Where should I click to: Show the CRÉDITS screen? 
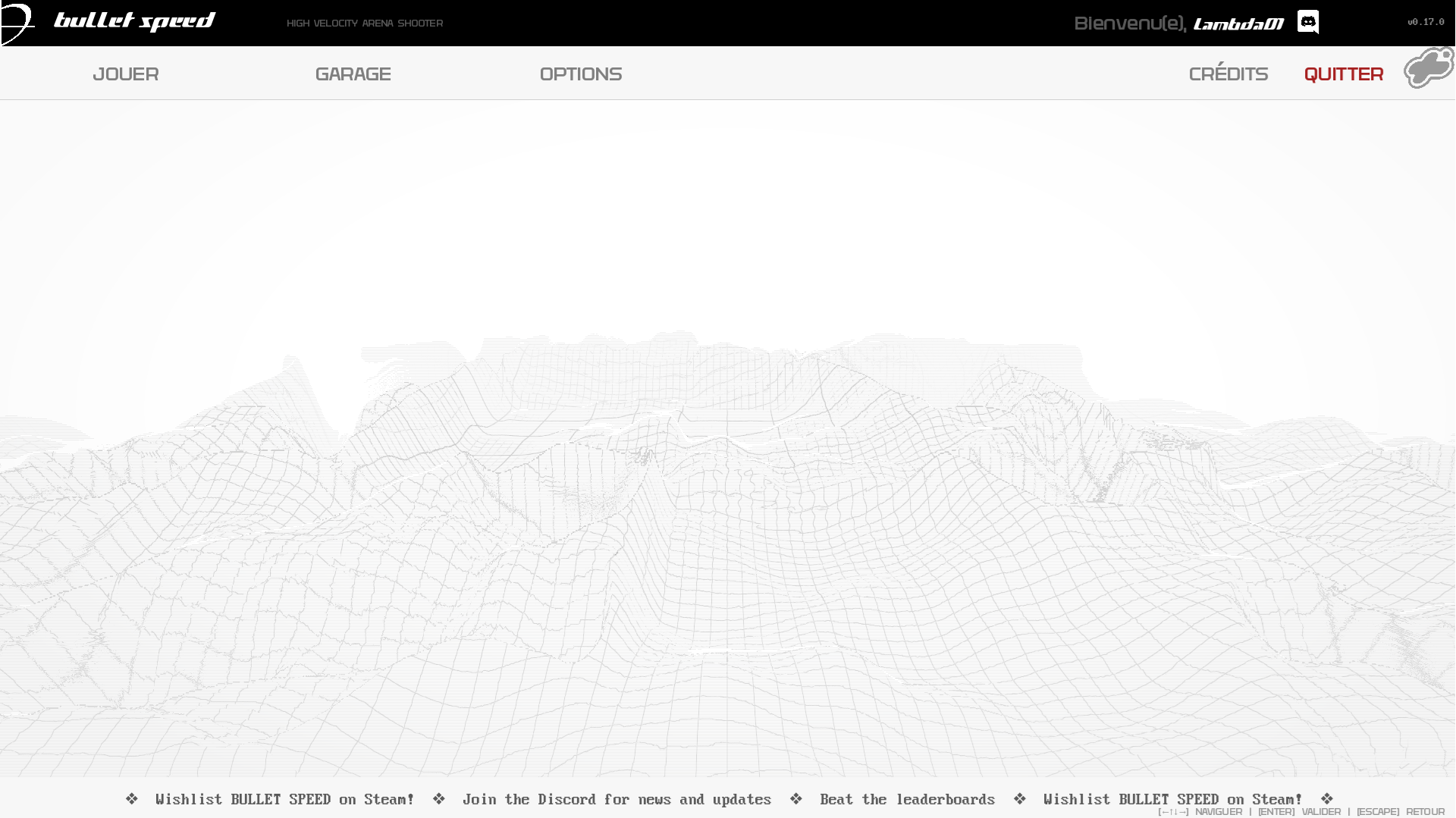(1228, 73)
